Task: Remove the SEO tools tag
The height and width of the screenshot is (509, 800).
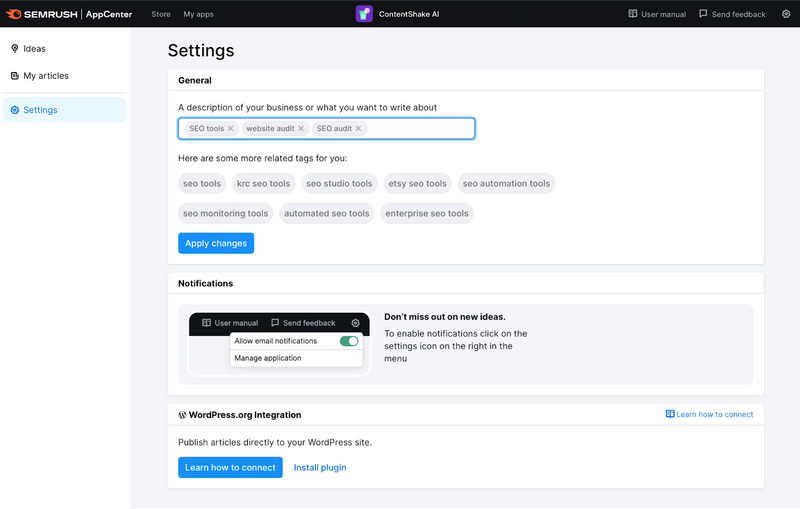Action: click(231, 129)
